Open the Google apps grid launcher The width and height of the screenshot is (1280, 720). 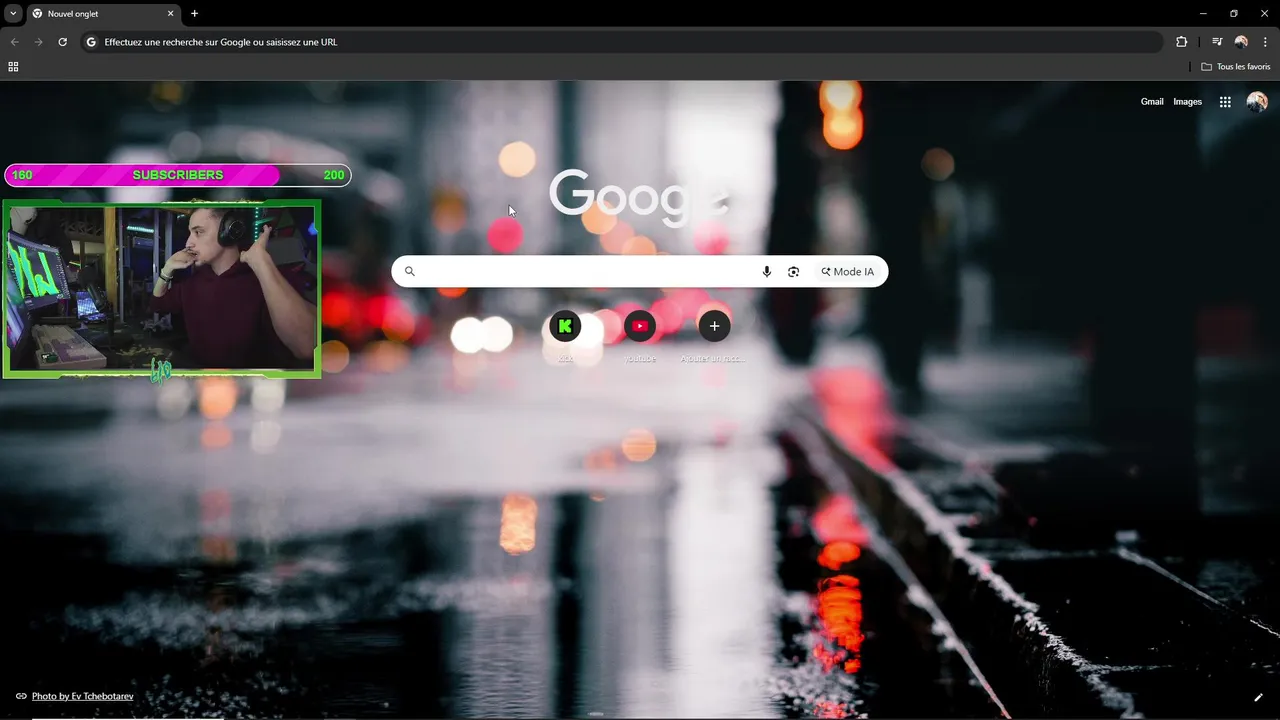tap(1225, 102)
